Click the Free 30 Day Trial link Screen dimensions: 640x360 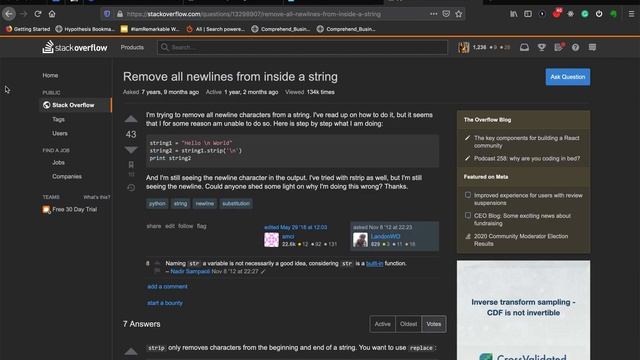point(75,209)
